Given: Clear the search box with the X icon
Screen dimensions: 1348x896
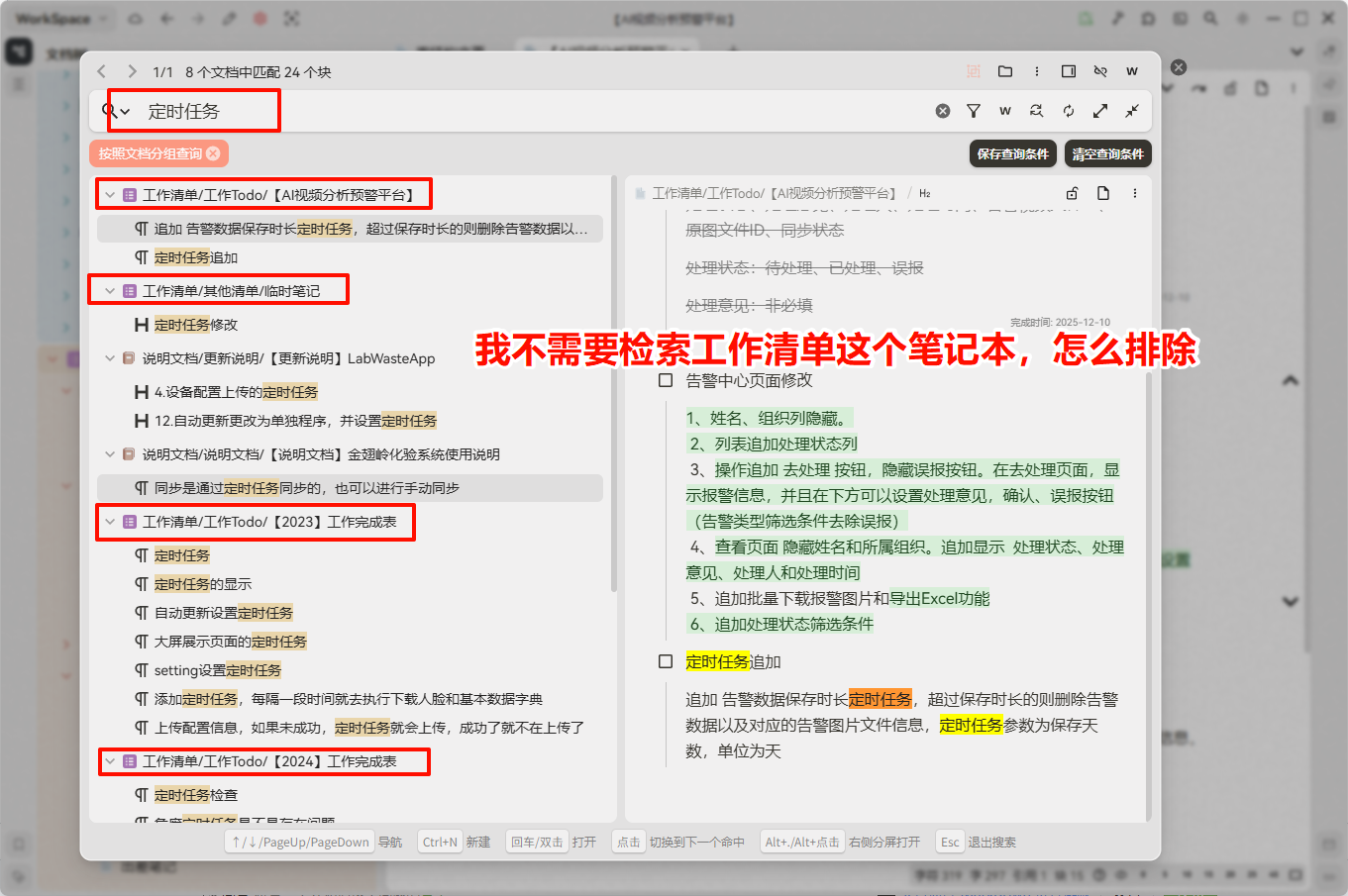Looking at the screenshot, I should click(943, 111).
